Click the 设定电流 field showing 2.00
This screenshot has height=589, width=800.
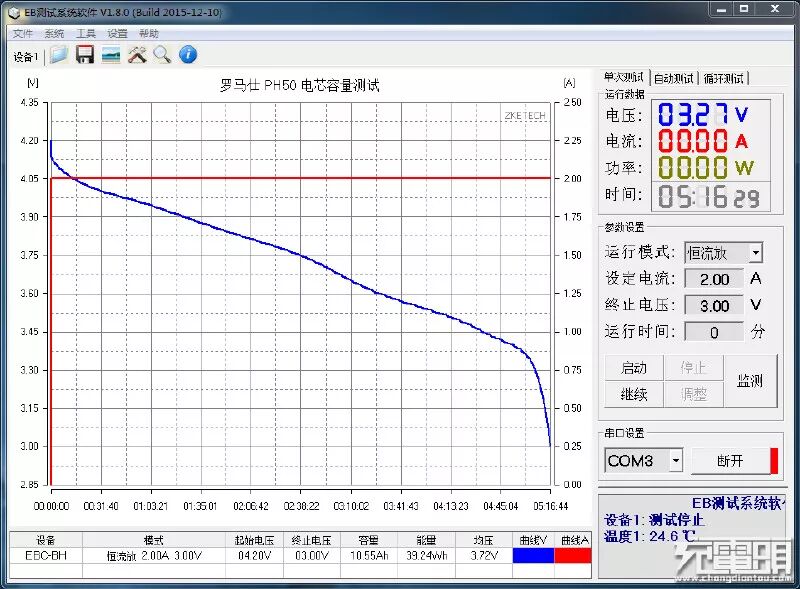pyautogui.click(x=714, y=279)
